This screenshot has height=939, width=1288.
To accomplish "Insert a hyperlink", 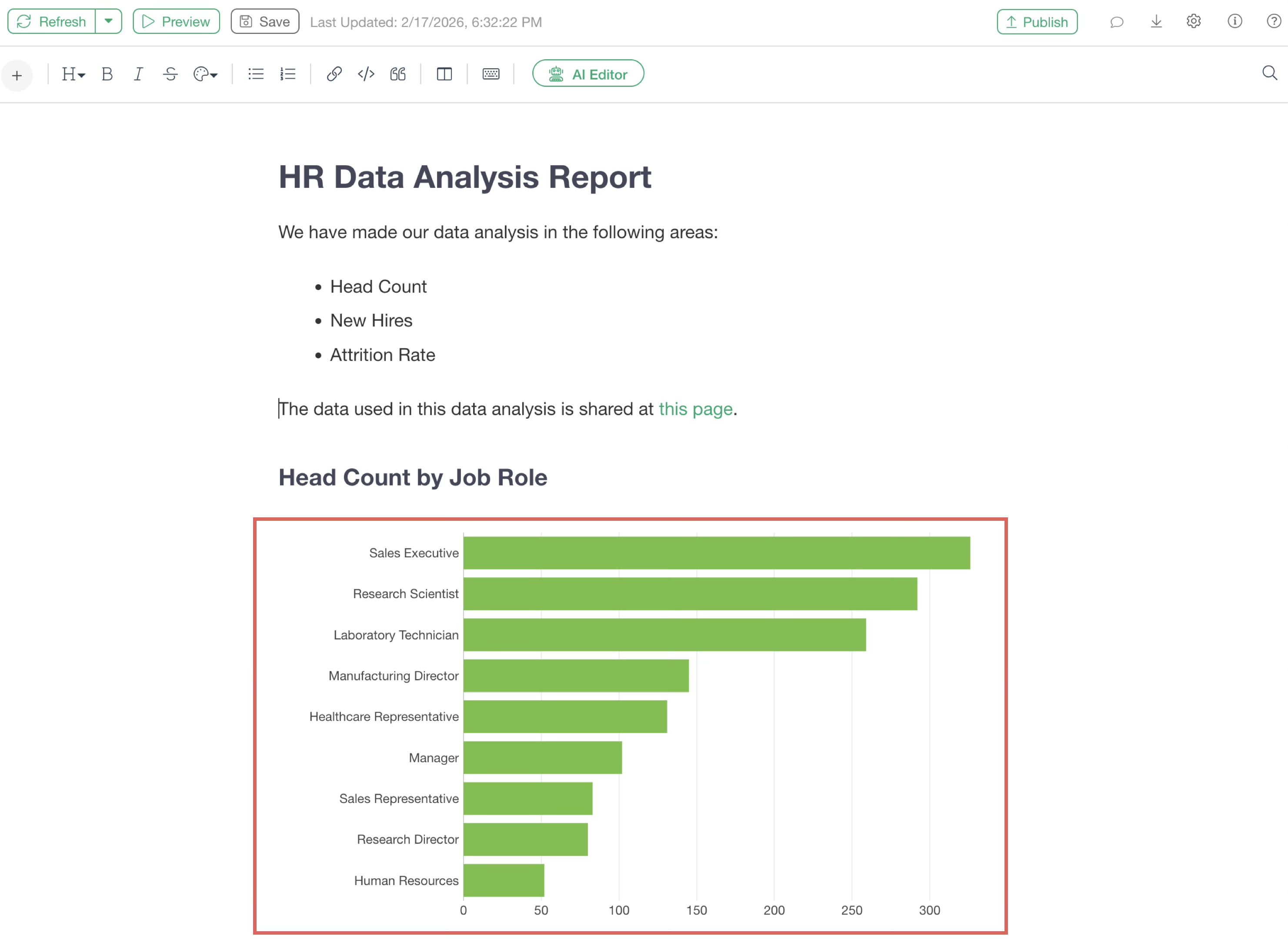I will [334, 74].
